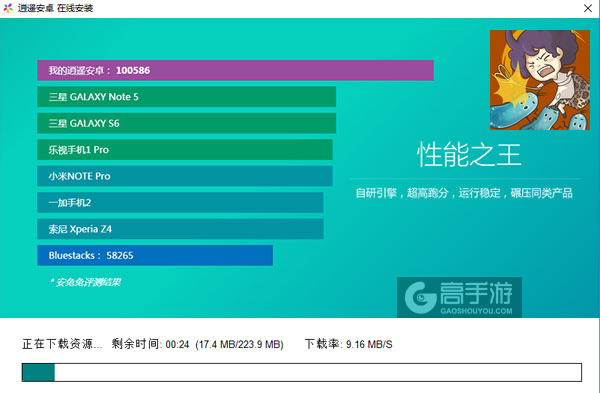
Task: Click the app logo icon in title bar
Action: 8,8
